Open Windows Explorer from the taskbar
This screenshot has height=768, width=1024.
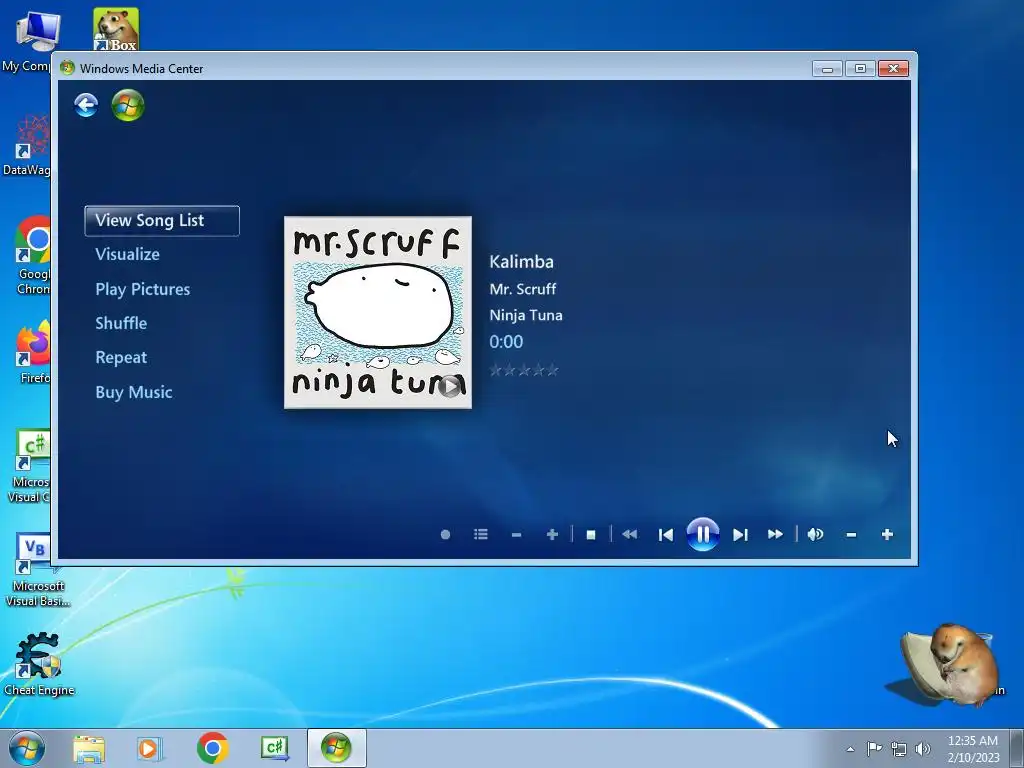pyautogui.click(x=89, y=748)
